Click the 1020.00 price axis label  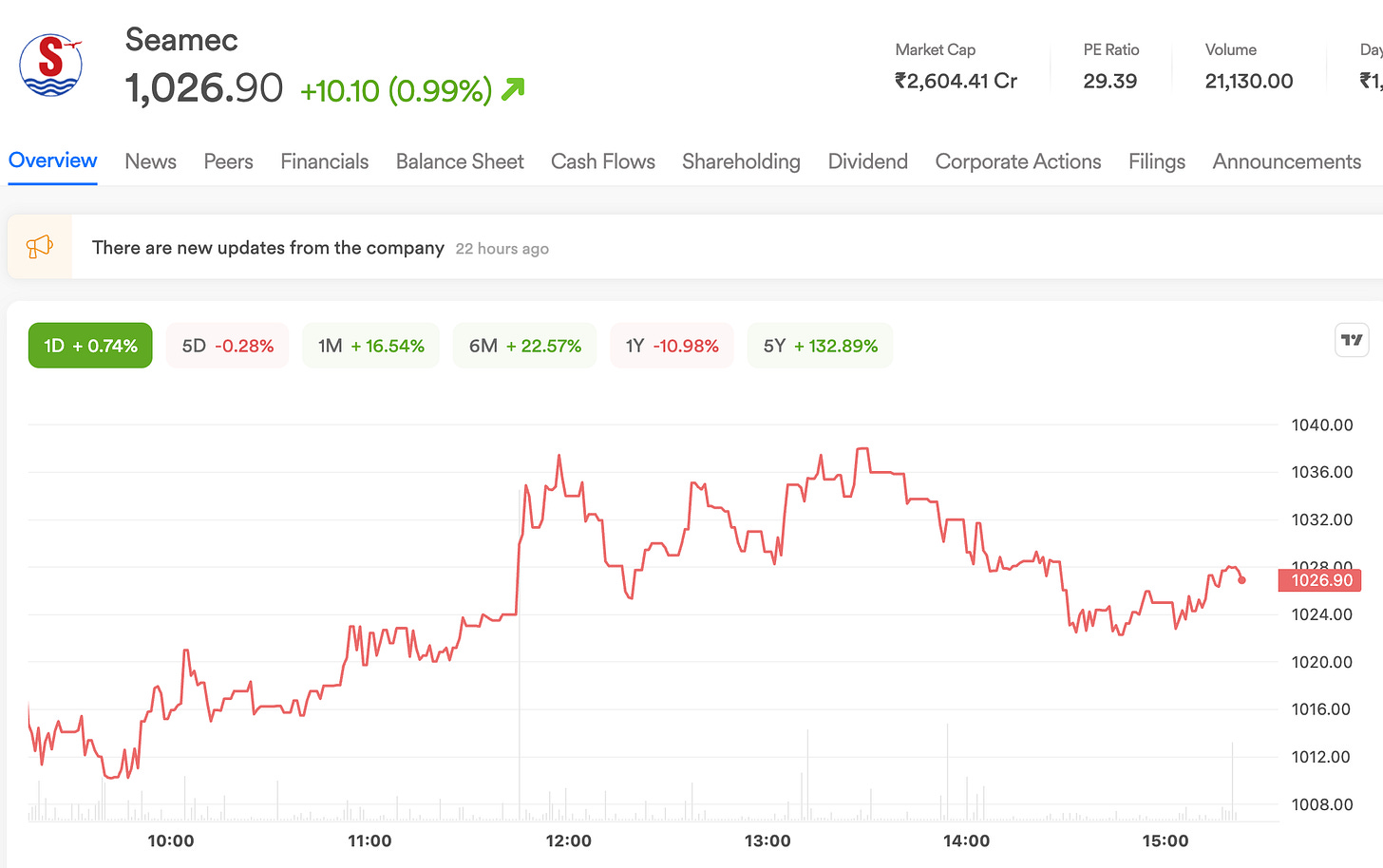(1322, 662)
